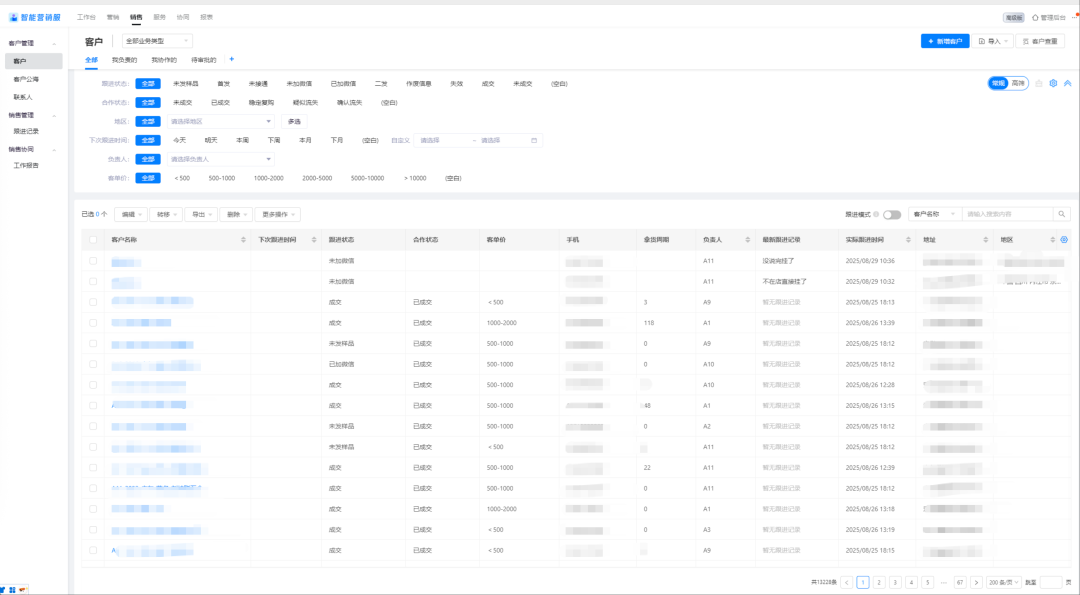Click the 智能营销服 logo icon

13,17
